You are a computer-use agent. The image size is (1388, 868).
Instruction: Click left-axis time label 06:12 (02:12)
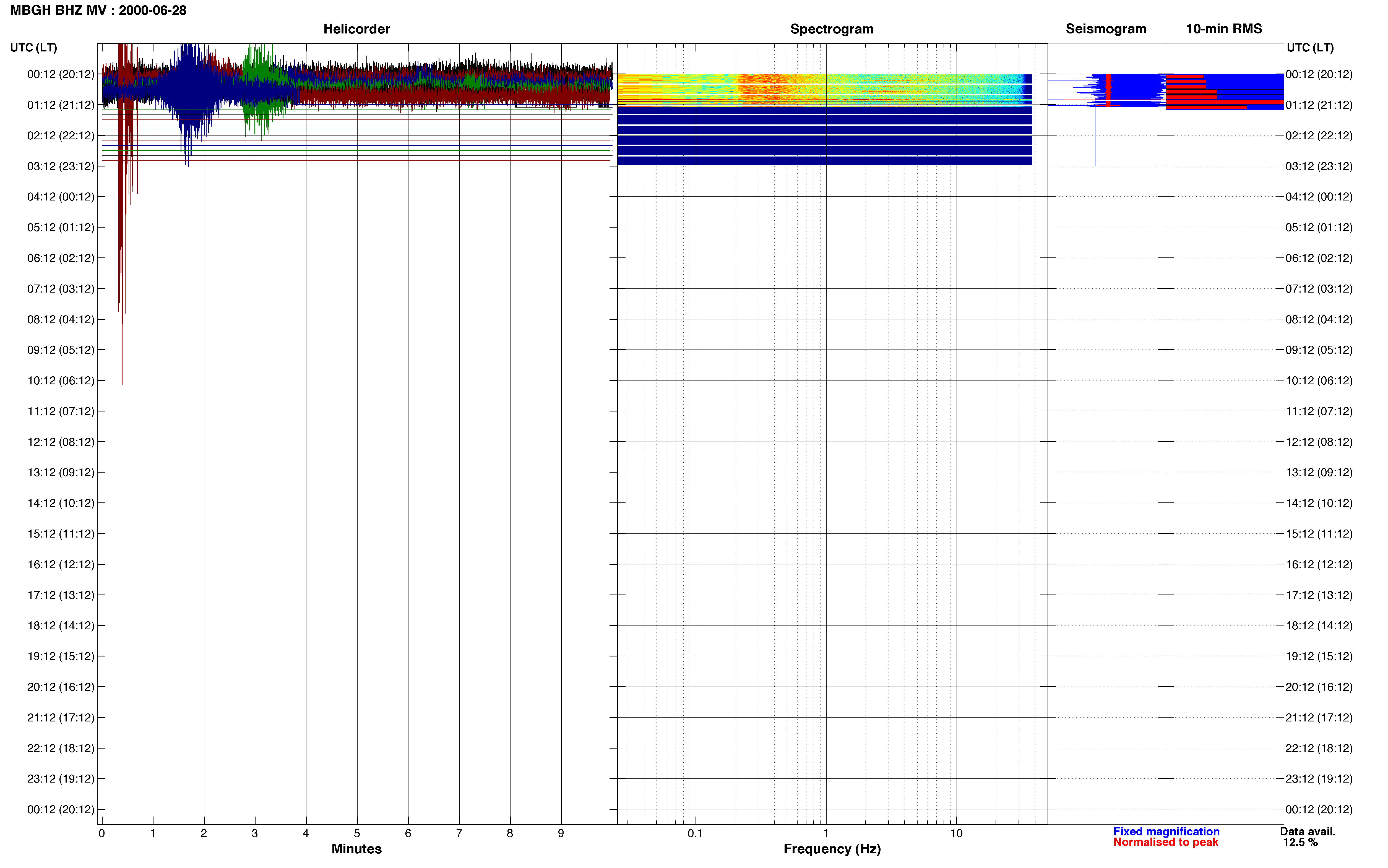click(x=61, y=258)
